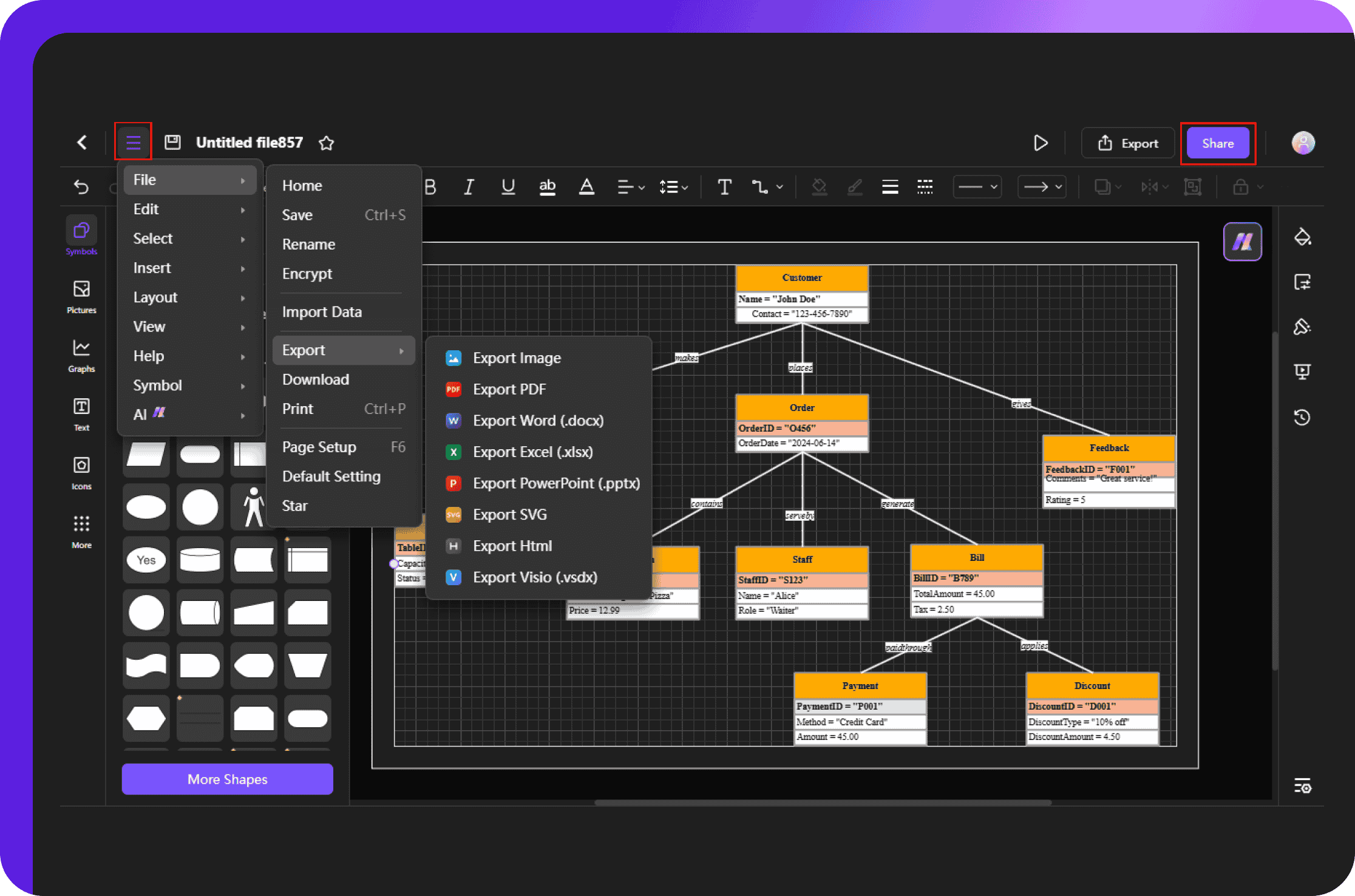
Task: Click Export Visio (.vsdx) option
Action: (x=538, y=577)
